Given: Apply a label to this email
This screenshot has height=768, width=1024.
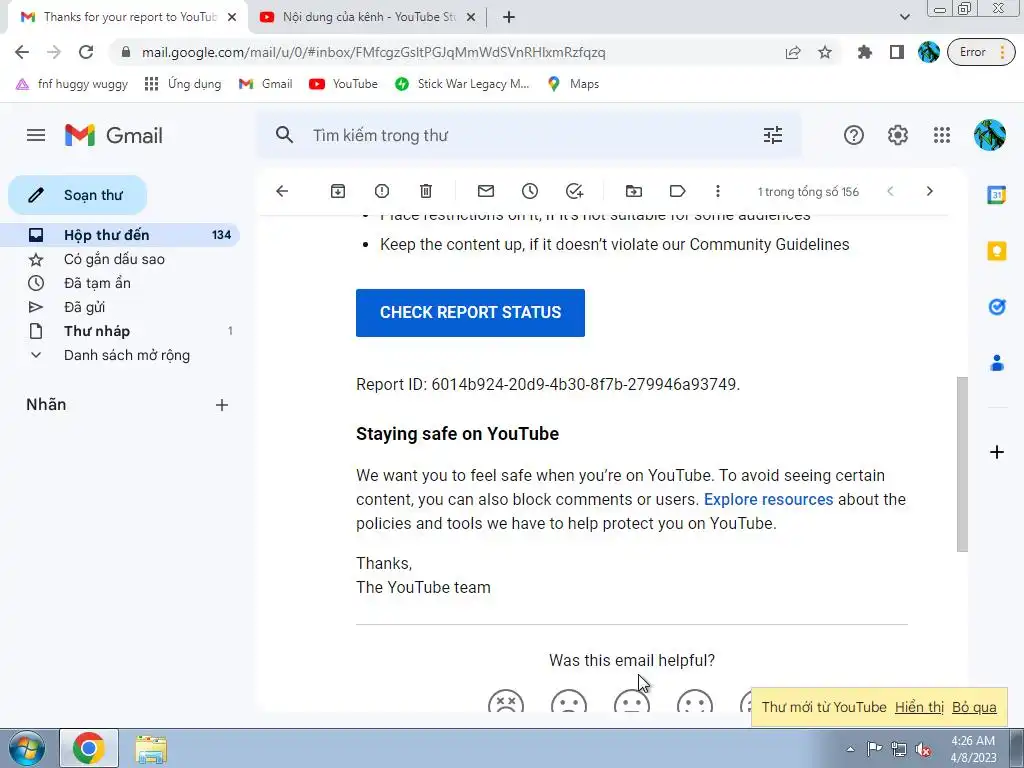Looking at the screenshot, I should pos(677,191).
